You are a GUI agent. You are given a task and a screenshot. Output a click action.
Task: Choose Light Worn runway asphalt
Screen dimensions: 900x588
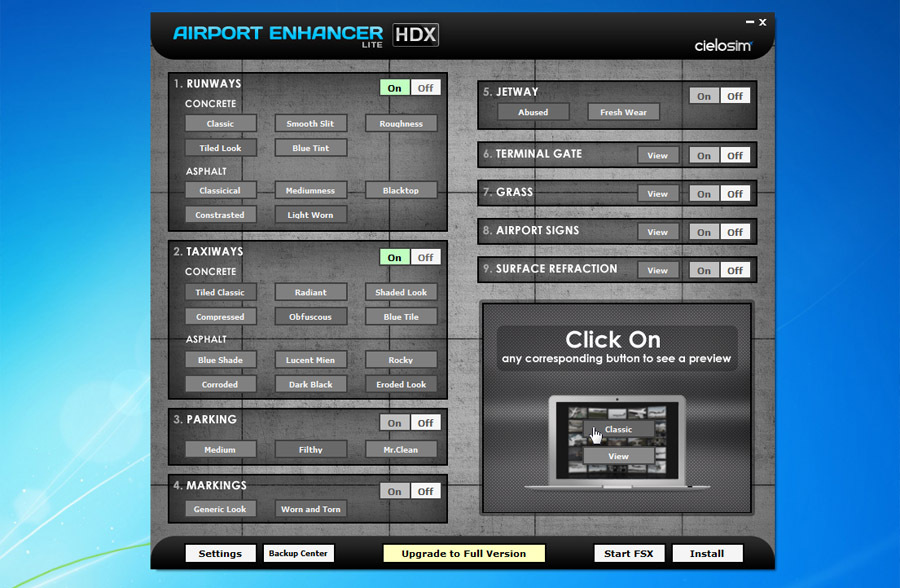[311, 215]
